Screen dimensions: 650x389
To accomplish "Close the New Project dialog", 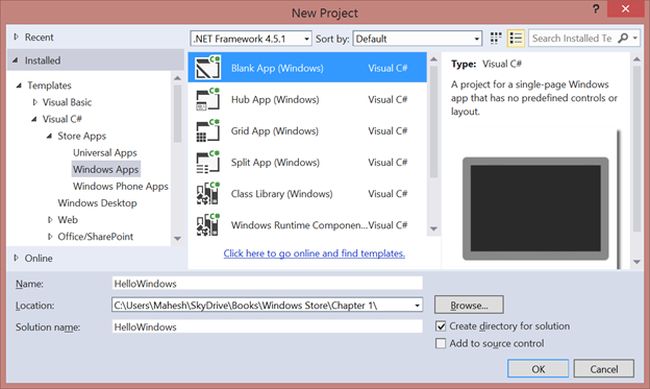I will (x=625, y=9).
